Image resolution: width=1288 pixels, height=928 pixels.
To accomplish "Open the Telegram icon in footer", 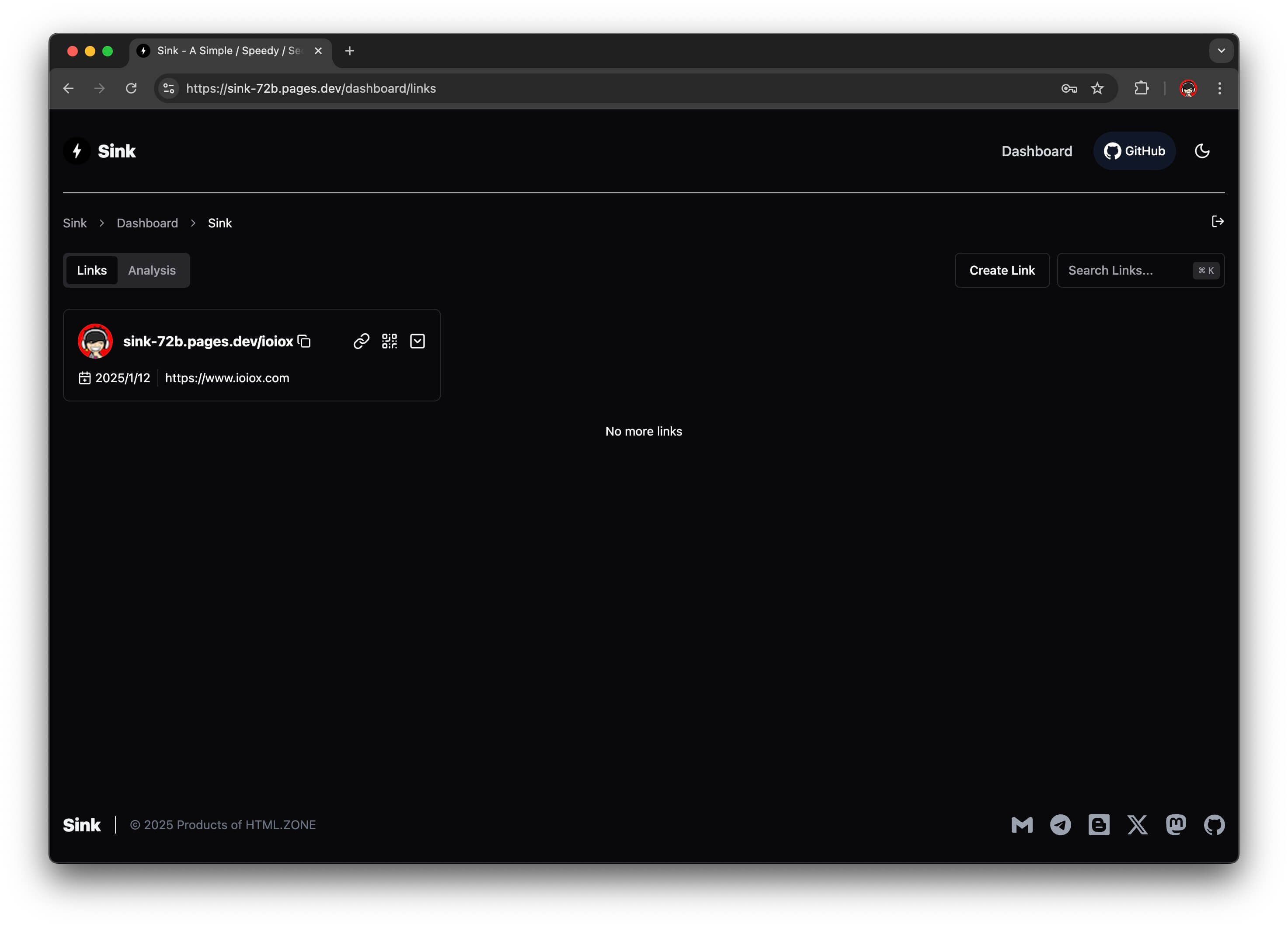I will (x=1060, y=825).
